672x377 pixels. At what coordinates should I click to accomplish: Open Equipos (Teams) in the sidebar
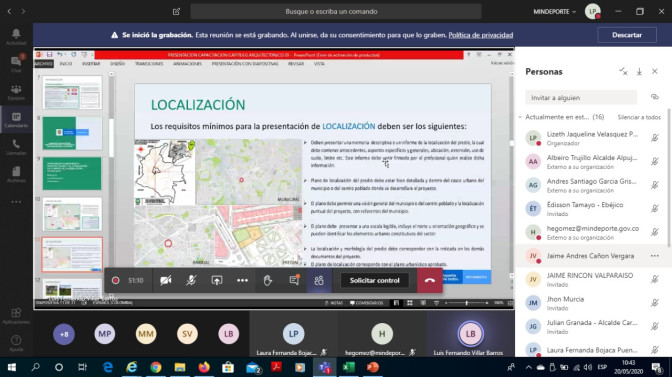tap(16, 92)
